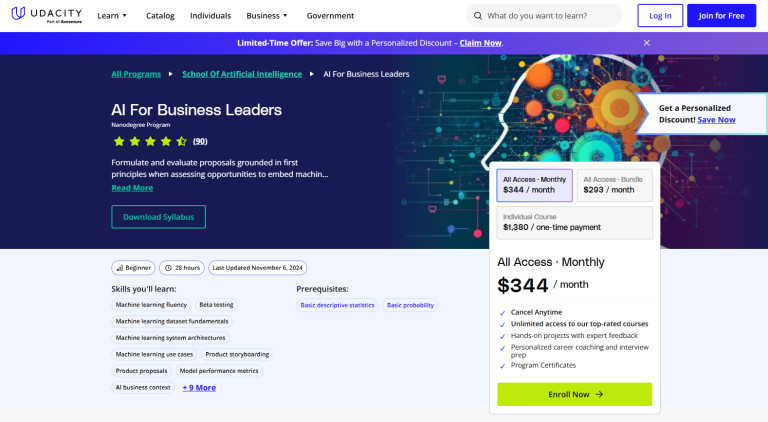Click AI business context tag
768x422 pixels.
point(143,388)
